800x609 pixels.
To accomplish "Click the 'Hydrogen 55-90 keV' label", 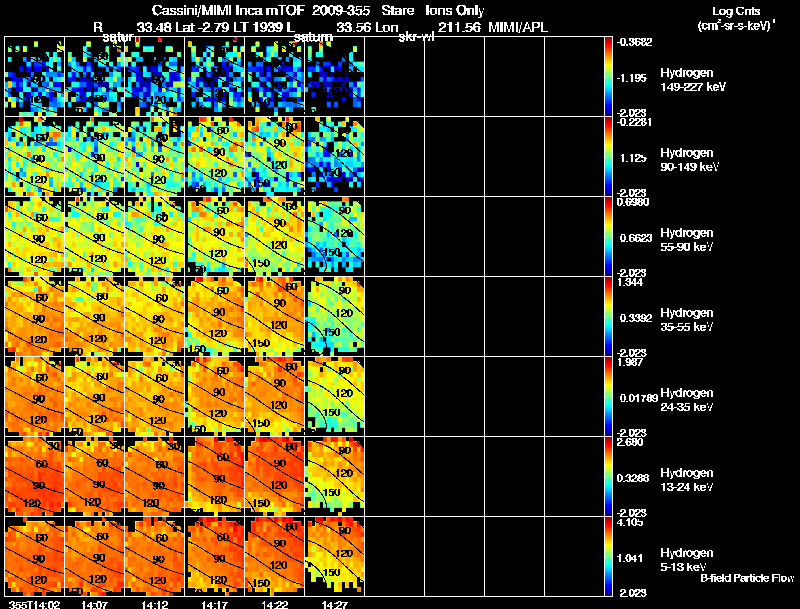I will click(x=687, y=239).
